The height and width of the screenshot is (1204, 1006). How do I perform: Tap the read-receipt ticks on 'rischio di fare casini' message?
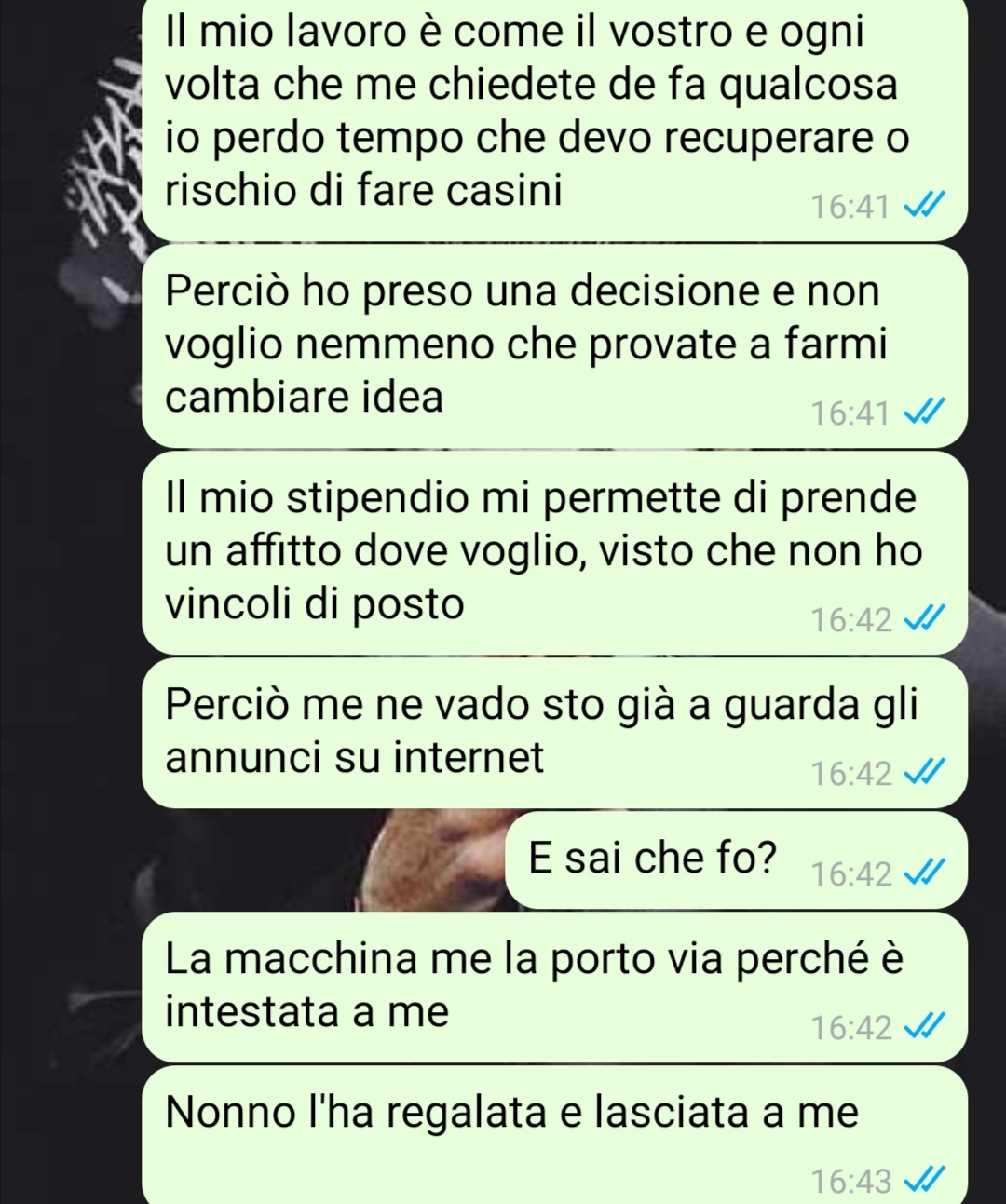(927, 206)
